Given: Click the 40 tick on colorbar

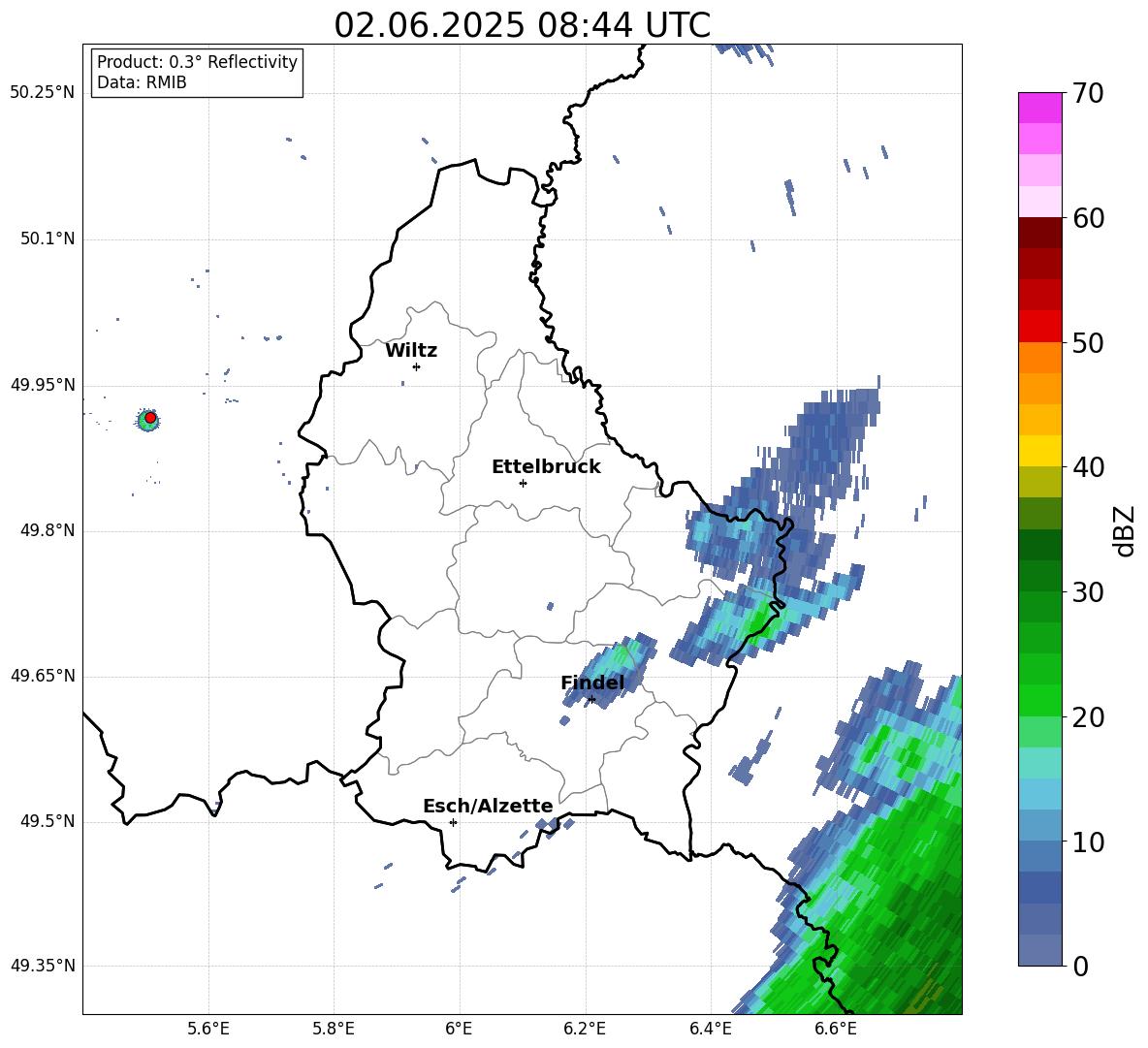Looking at the screenshot, I should pyautogui.click(x=1088, y=467).
